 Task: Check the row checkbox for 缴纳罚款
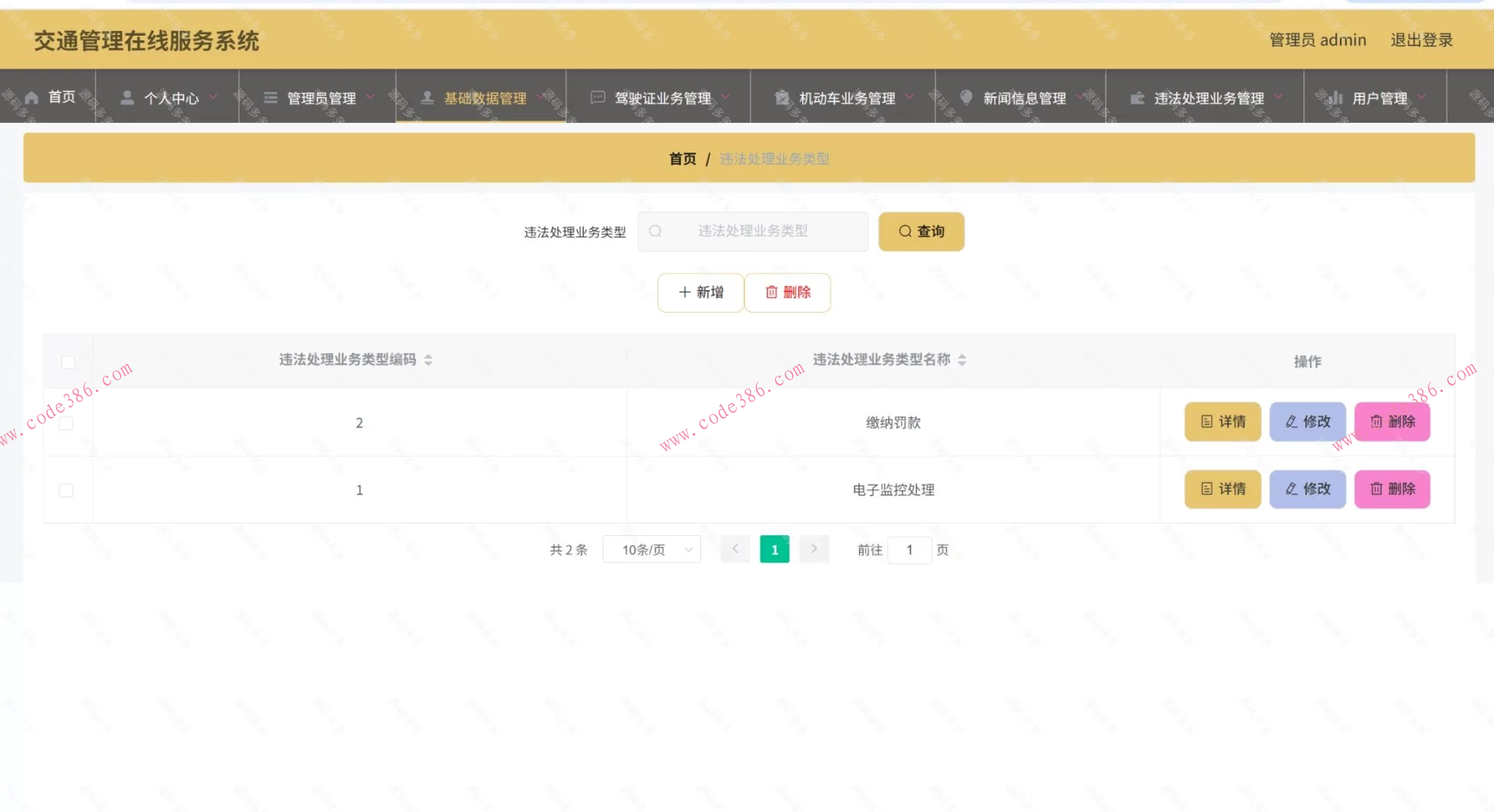[x=66, y=422]
